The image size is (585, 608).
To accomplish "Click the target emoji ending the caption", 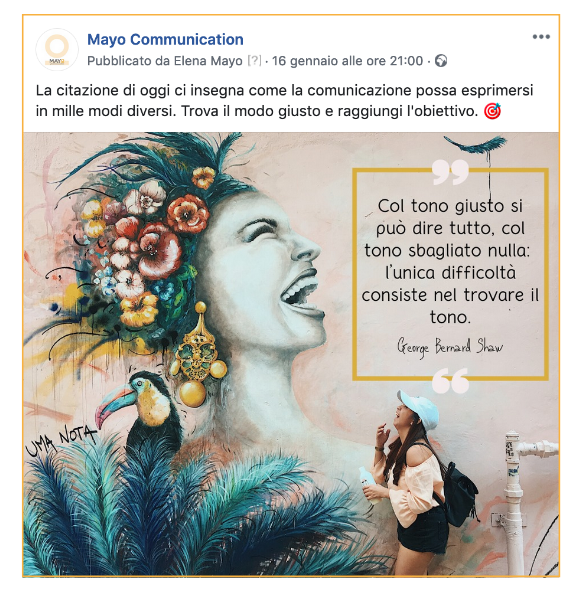I will tap(492, 111).
